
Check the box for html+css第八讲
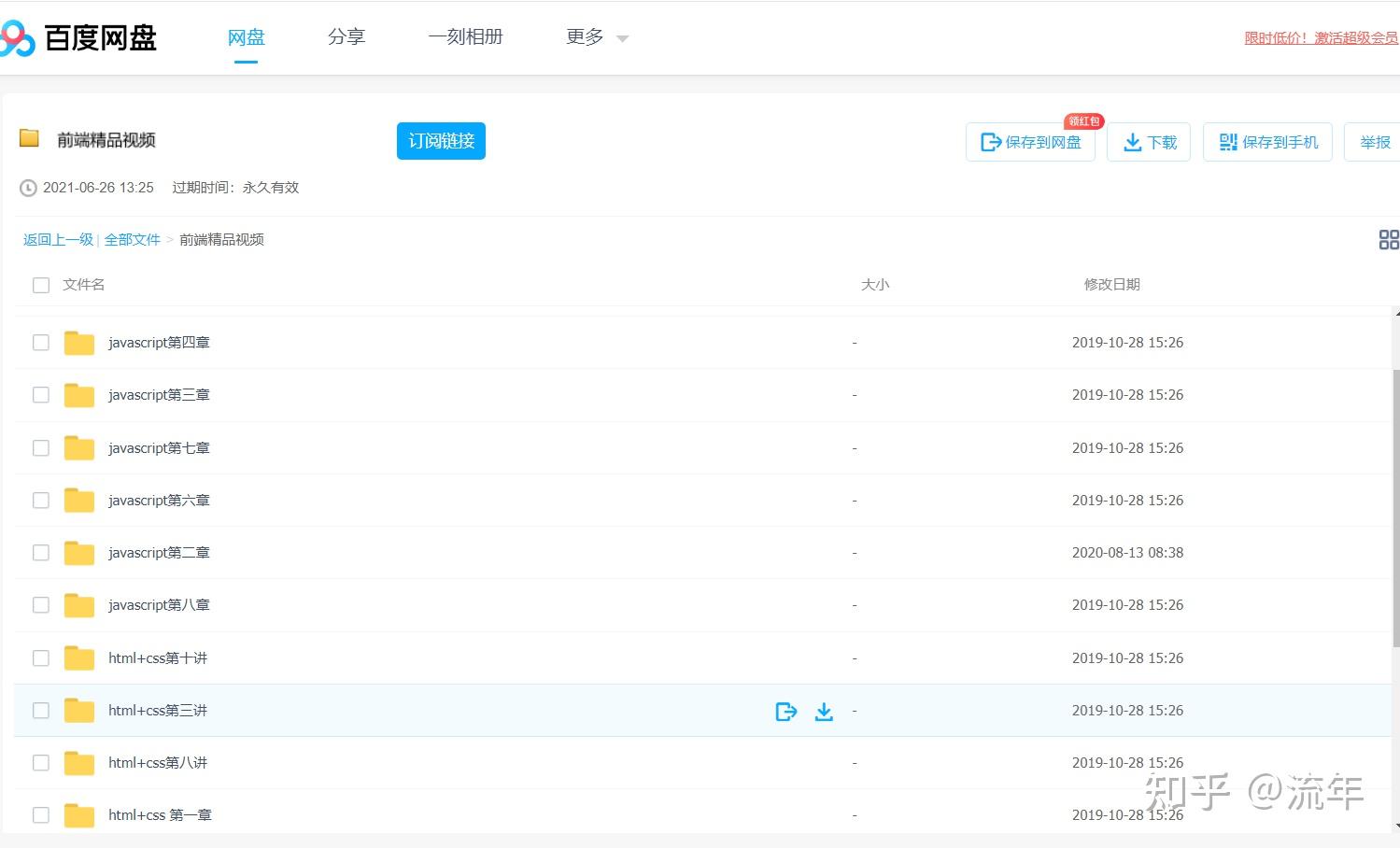(x=41, y=763)
